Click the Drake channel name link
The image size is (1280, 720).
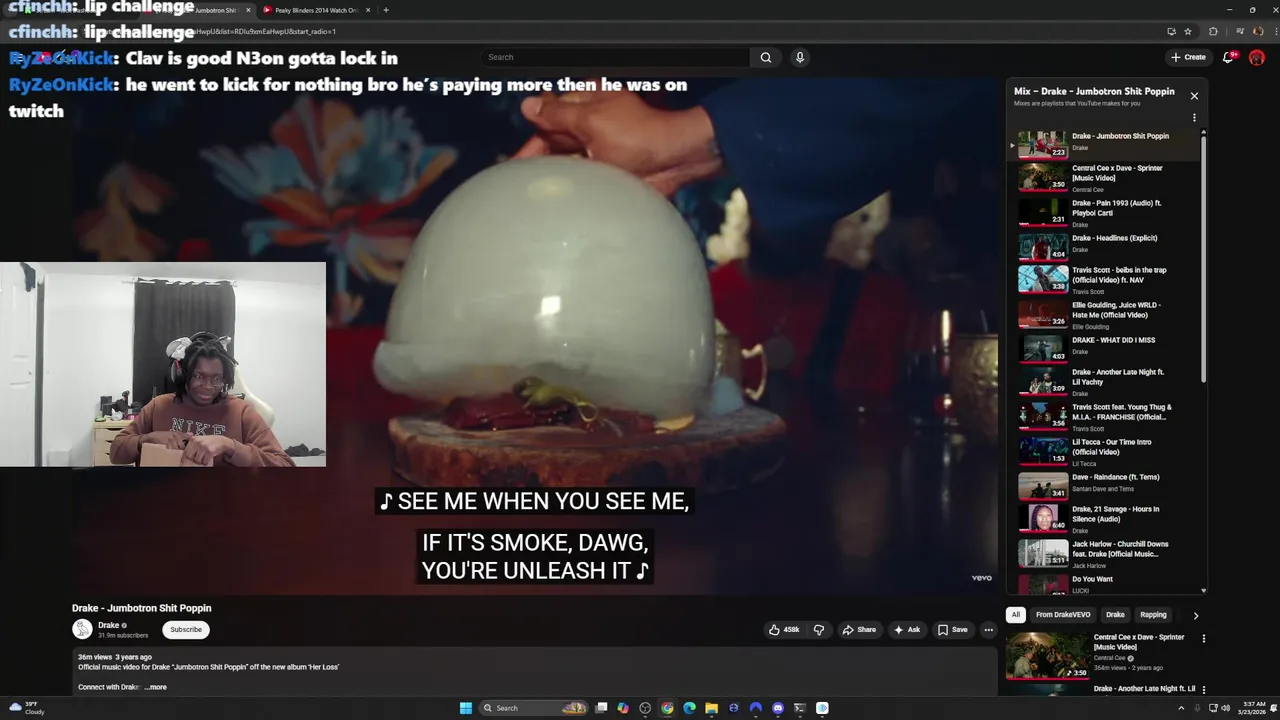pyautogui.click(x=108, y=625)
